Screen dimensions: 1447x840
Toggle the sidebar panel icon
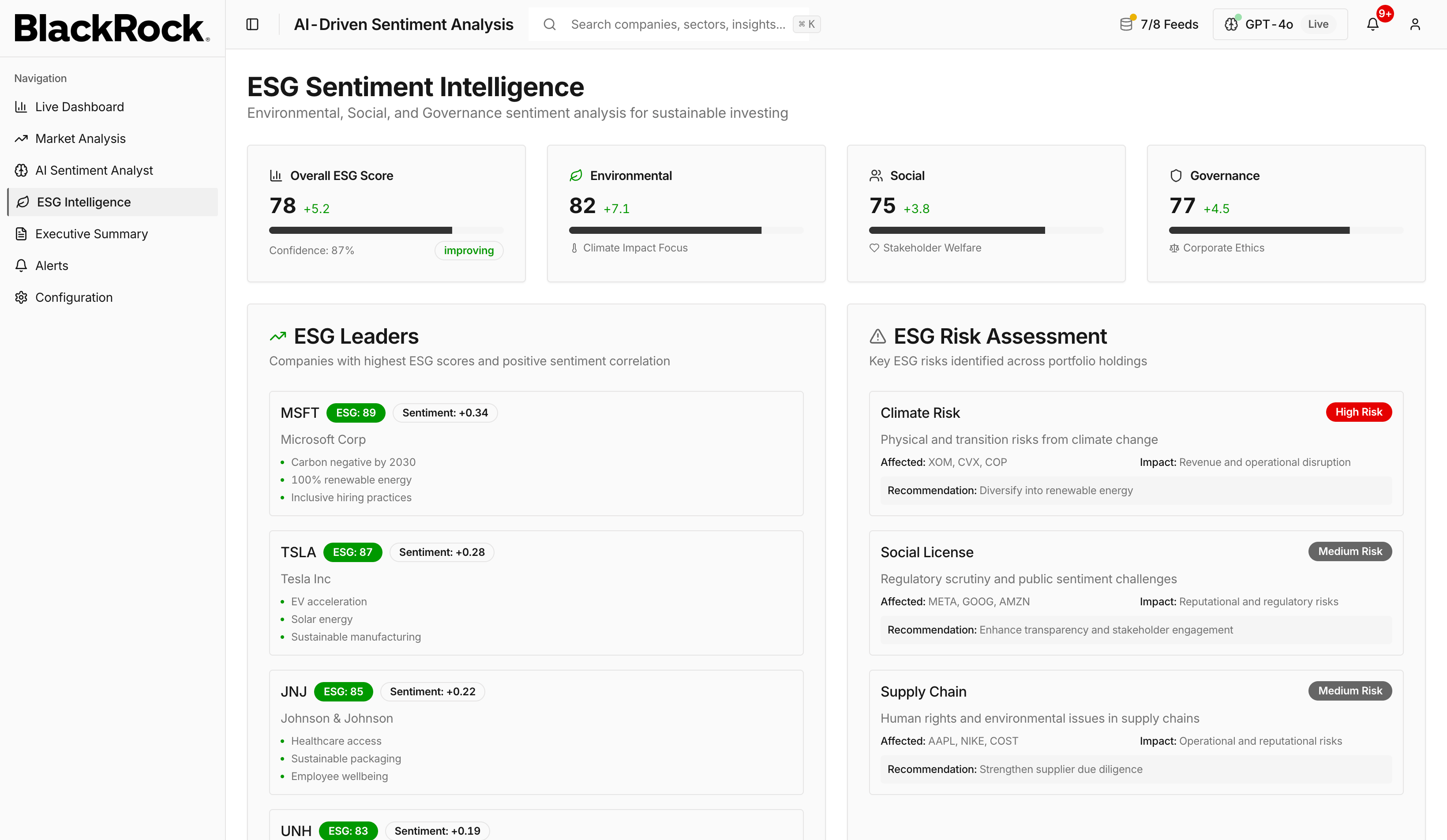pyautogui.click(x=252, y=24)
